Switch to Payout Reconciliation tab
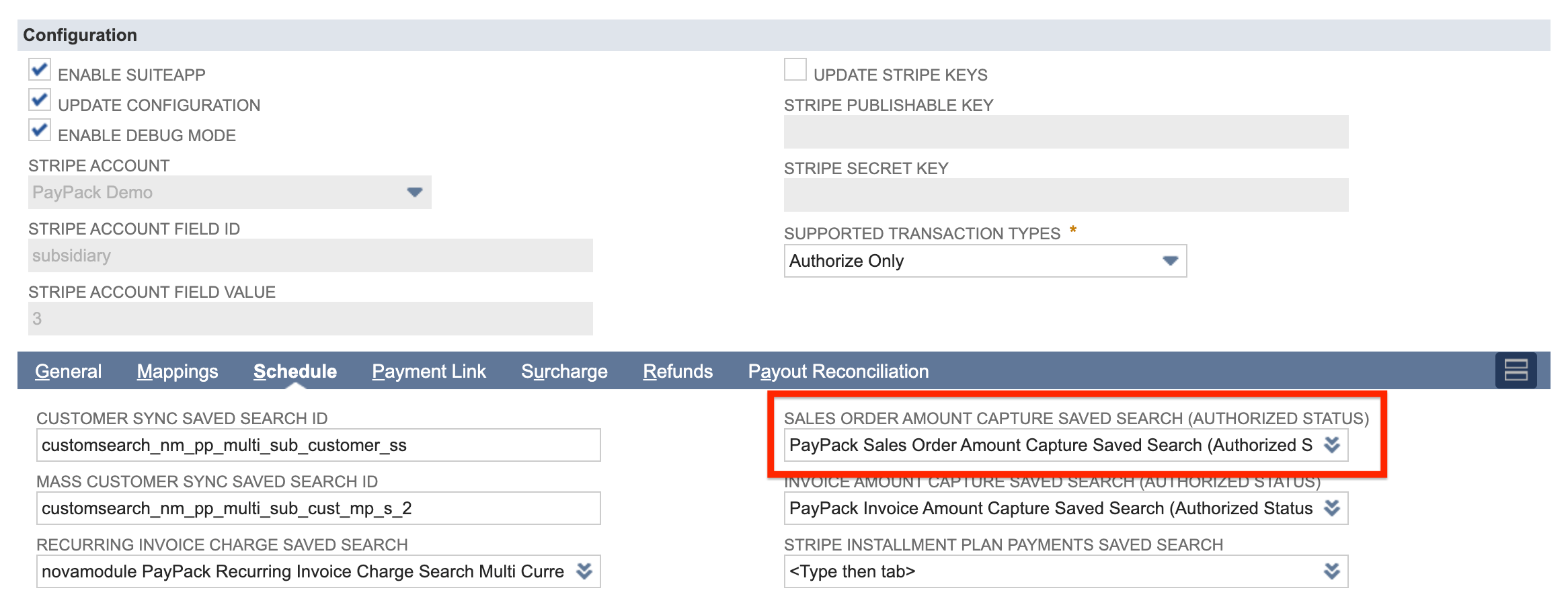Screen dimensions: 1568x609 (838, 370)
